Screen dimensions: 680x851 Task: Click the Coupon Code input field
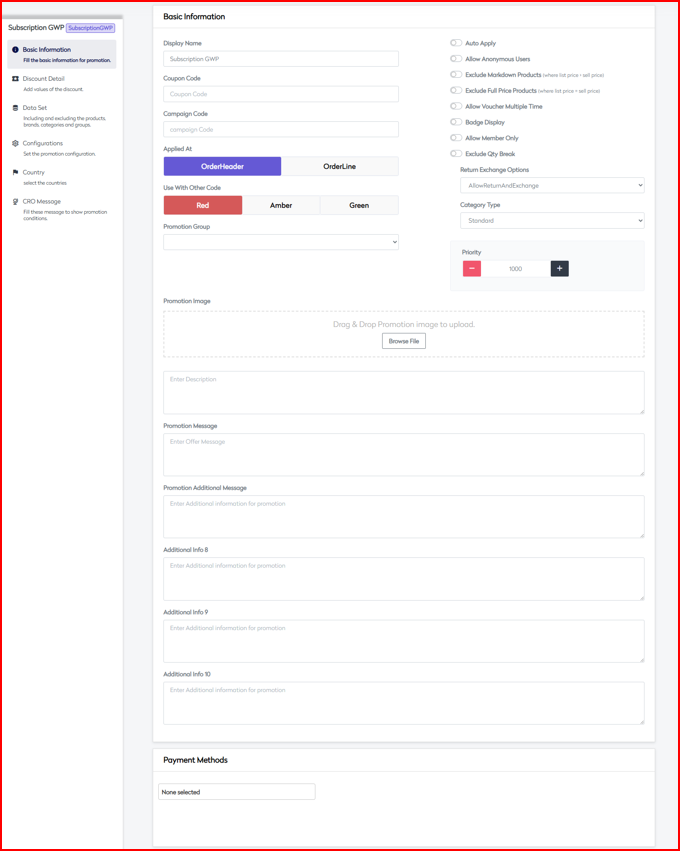tap(281, 94)
